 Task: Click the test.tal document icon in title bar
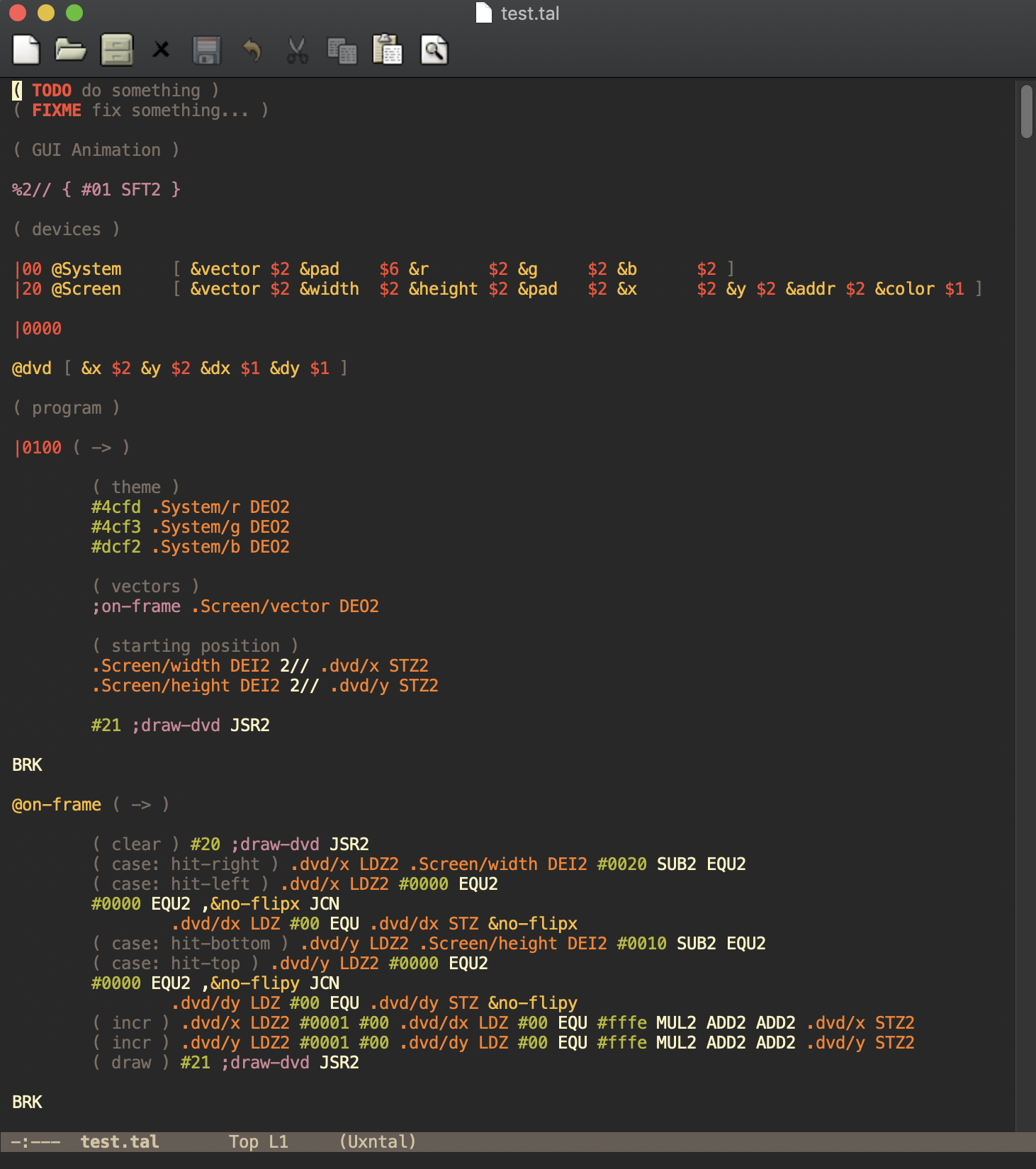tap(483, 13)
